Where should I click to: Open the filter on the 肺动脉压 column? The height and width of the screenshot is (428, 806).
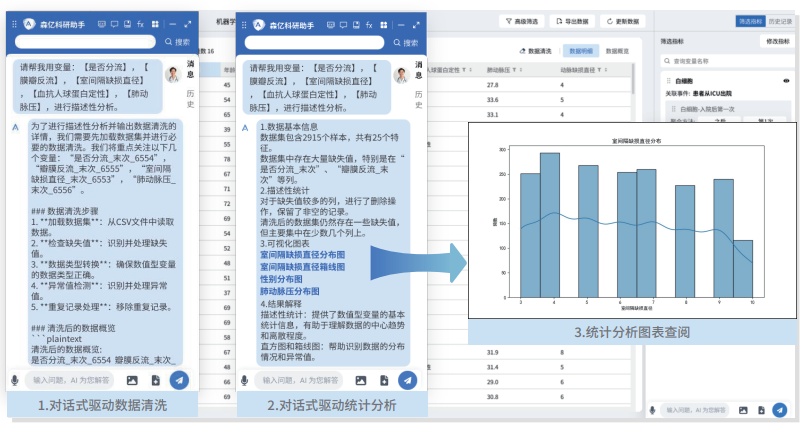[514, 69]
